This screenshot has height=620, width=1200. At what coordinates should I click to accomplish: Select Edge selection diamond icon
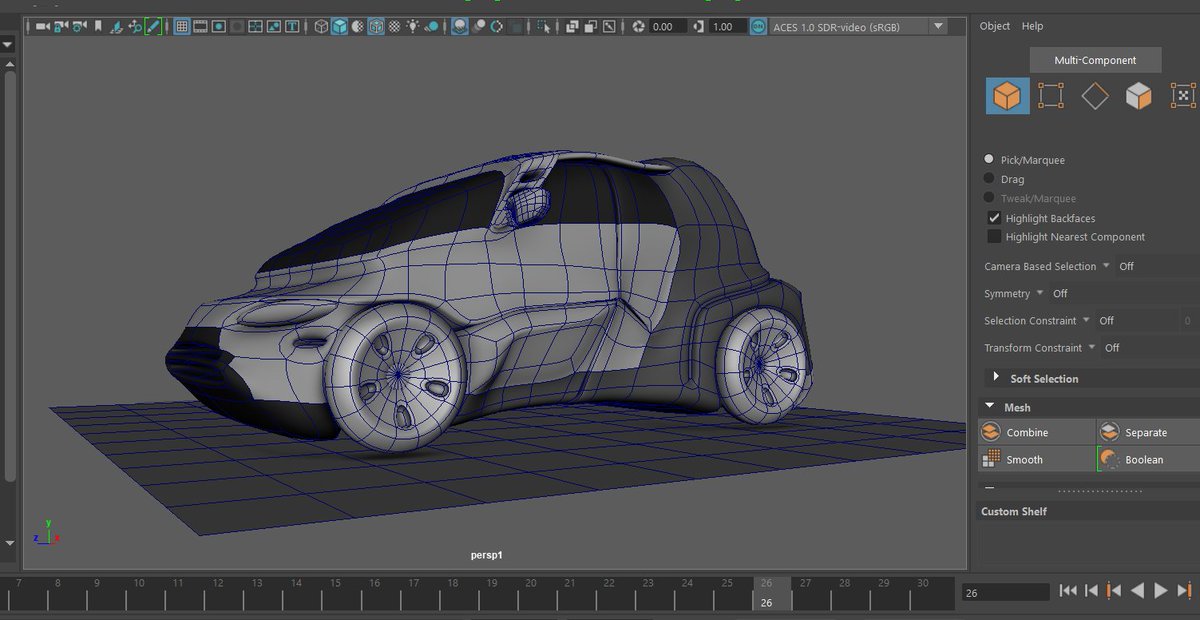[1095, 96]
